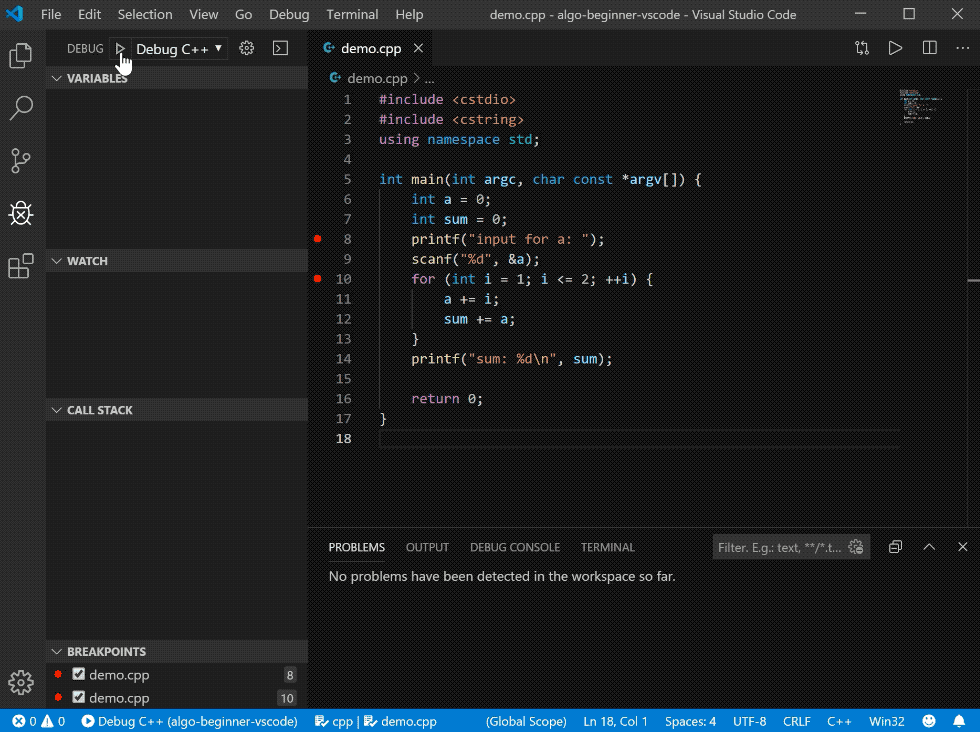This screenshot has width=980, height=732.
Task: Open the Debug C++ configuration dropdown
Action: tap(179, 49)
